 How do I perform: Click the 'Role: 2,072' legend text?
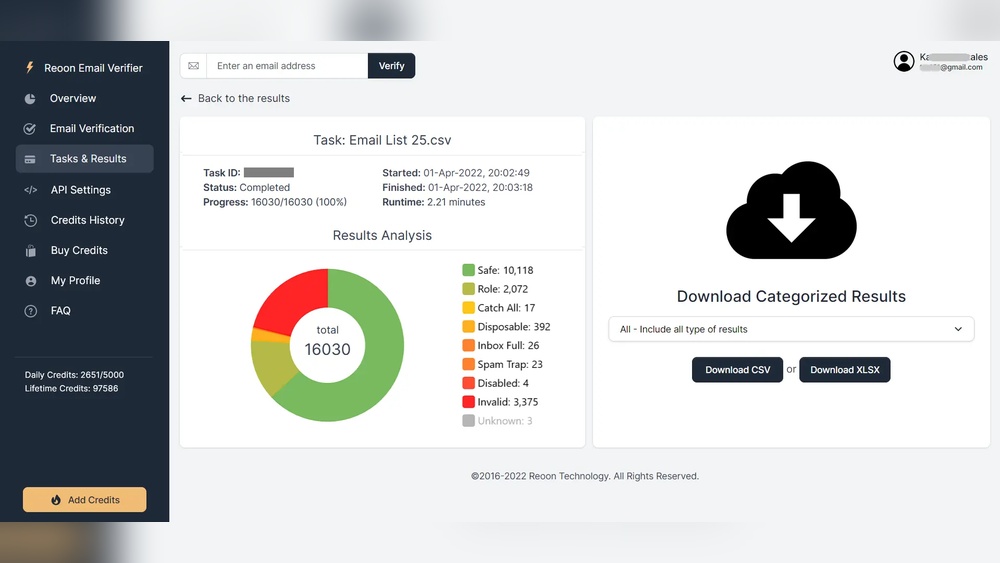[503, 289]
